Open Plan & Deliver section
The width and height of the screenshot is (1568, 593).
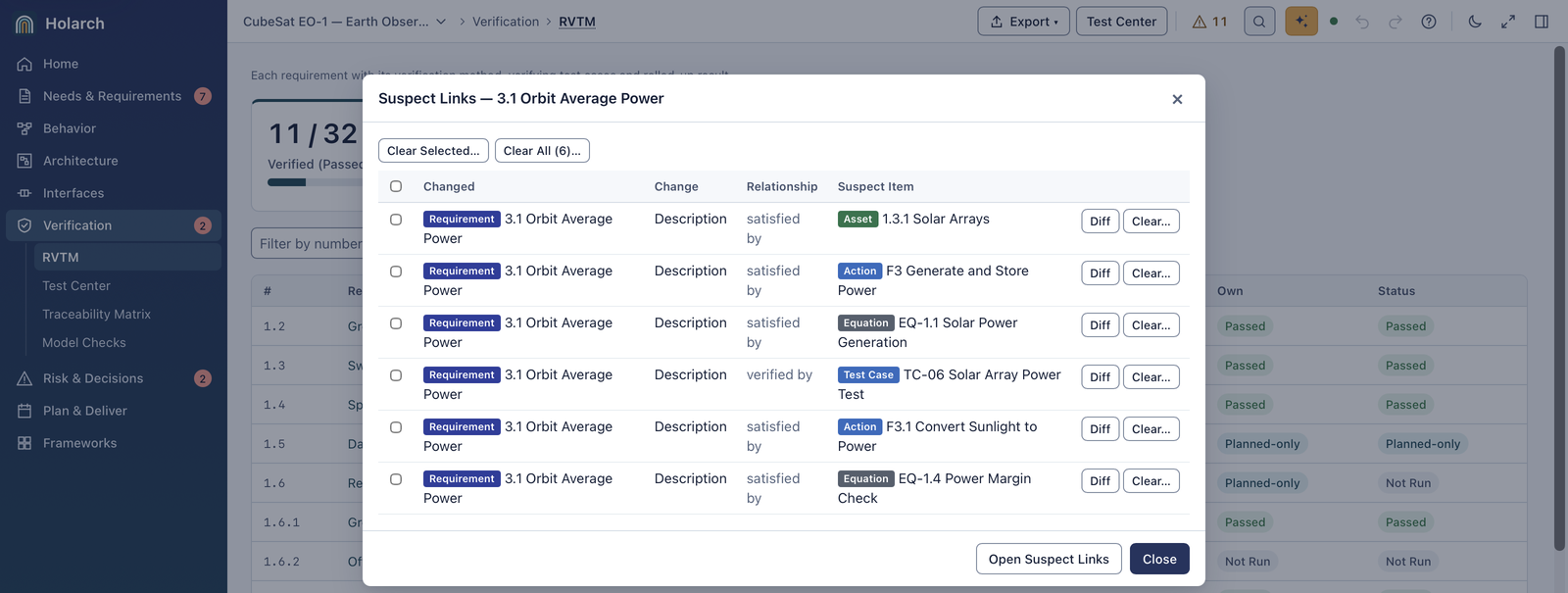[x=85, y=411]
